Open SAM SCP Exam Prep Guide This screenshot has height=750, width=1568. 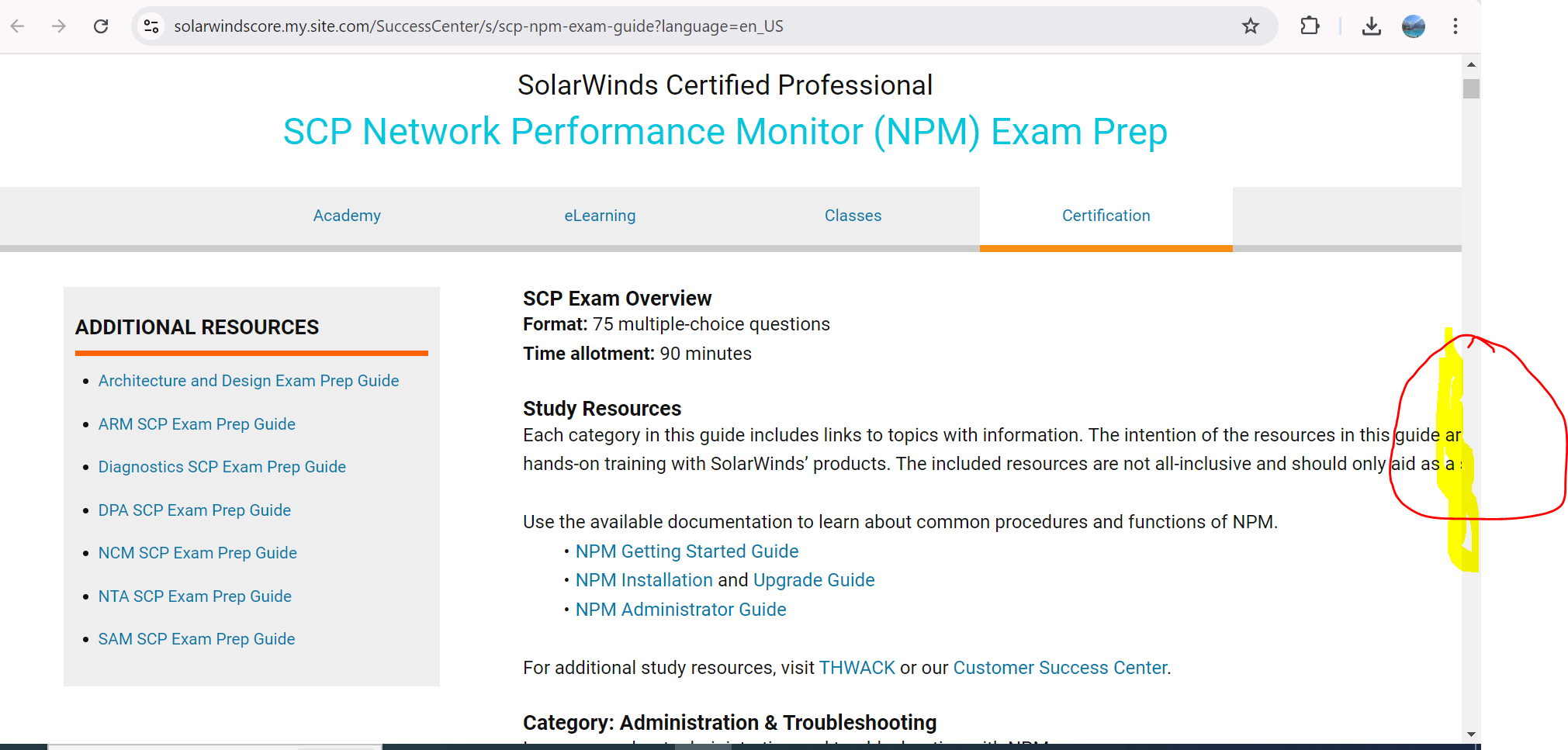point(197,639)
